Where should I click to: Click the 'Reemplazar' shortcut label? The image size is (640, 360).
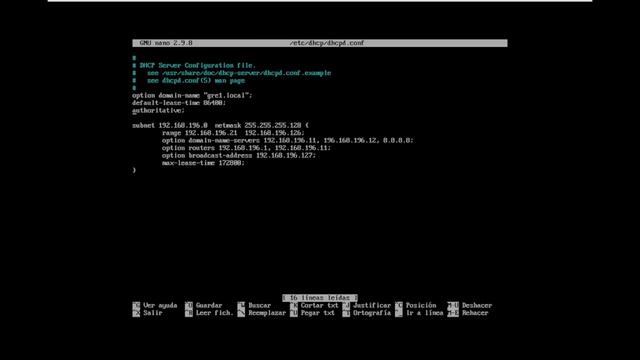point(267,313)
